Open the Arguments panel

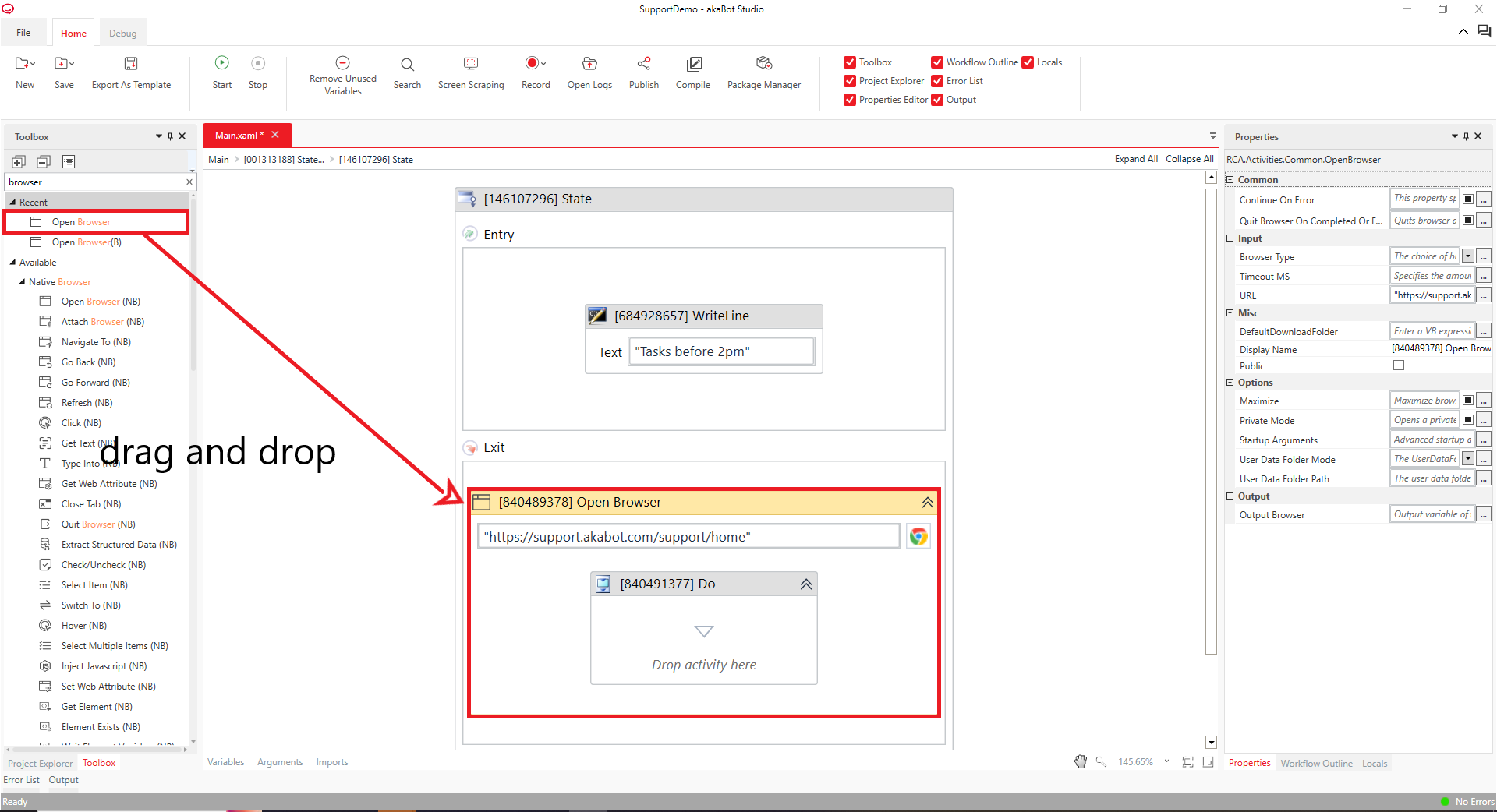(280, 762)
